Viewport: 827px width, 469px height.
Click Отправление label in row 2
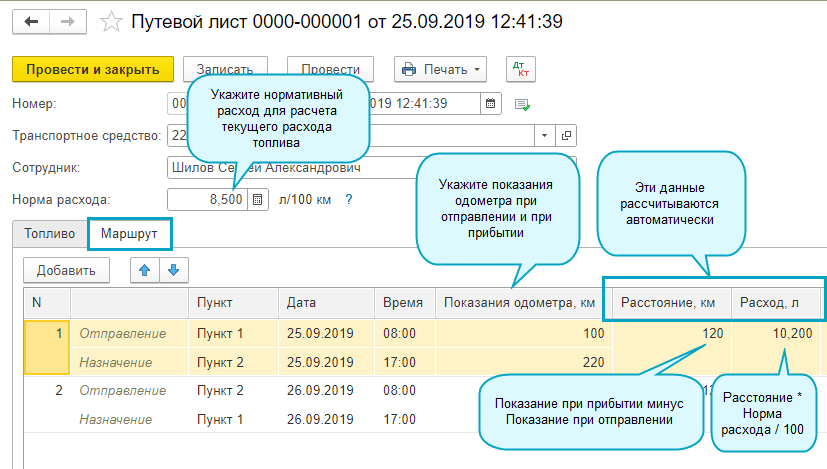click(123, 390)
